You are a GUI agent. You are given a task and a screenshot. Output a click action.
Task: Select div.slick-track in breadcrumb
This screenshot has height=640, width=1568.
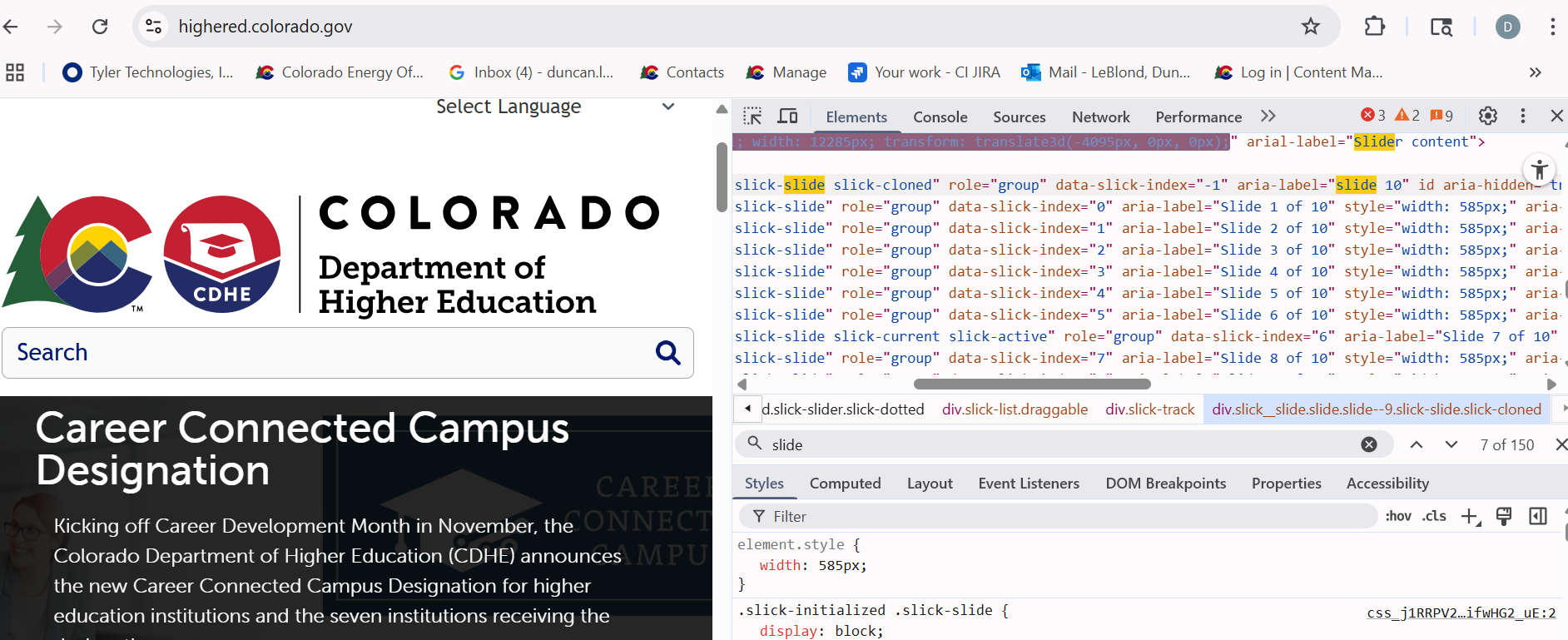coord(1149,409)
